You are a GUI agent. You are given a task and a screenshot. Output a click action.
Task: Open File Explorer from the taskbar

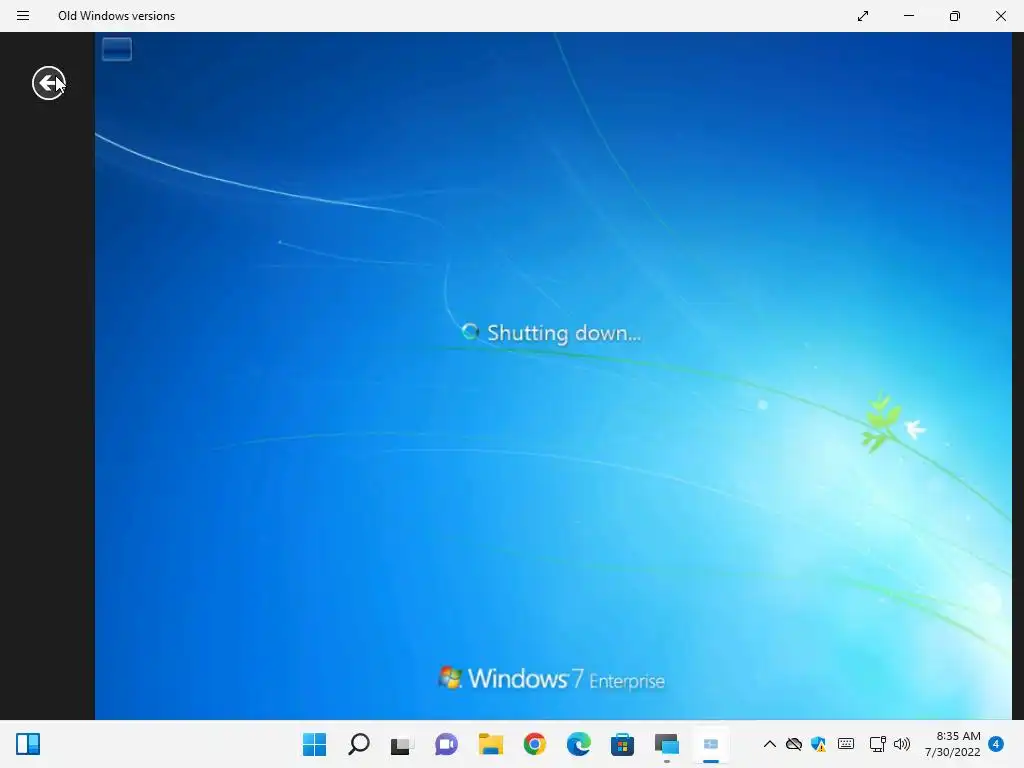click(x=490, y=744)
